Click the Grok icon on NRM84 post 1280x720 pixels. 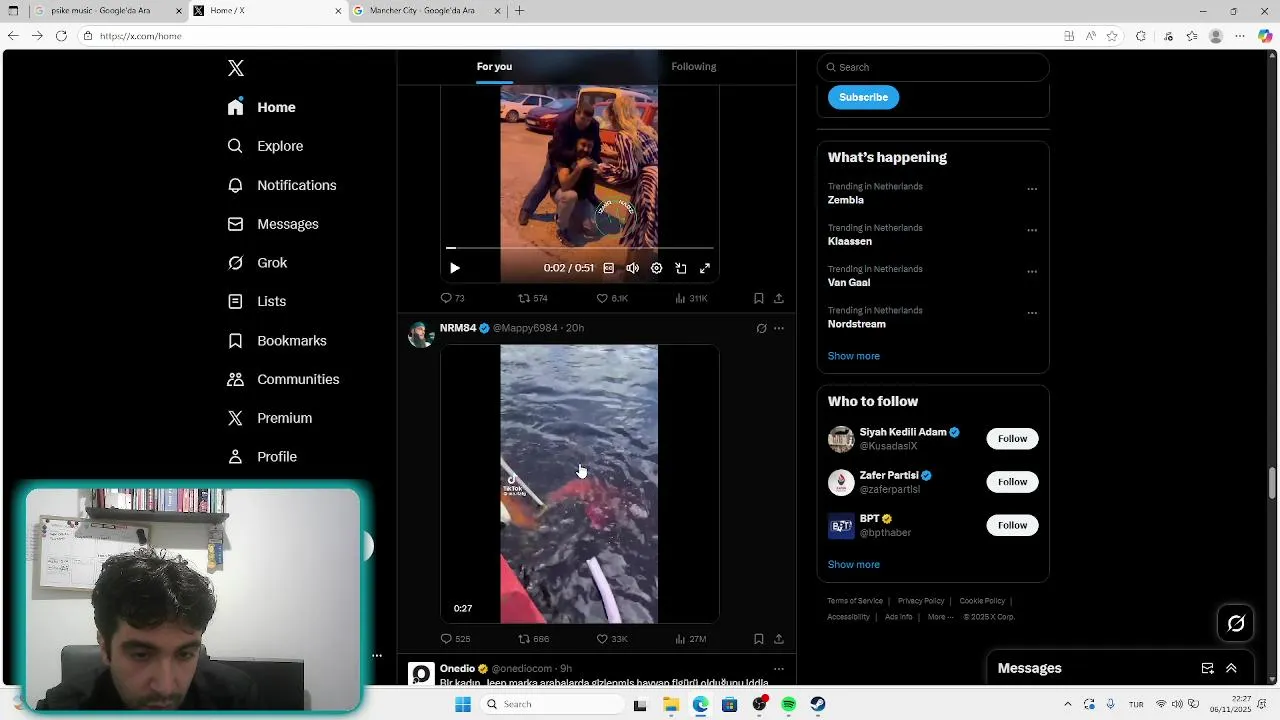[x=761, y=328]
